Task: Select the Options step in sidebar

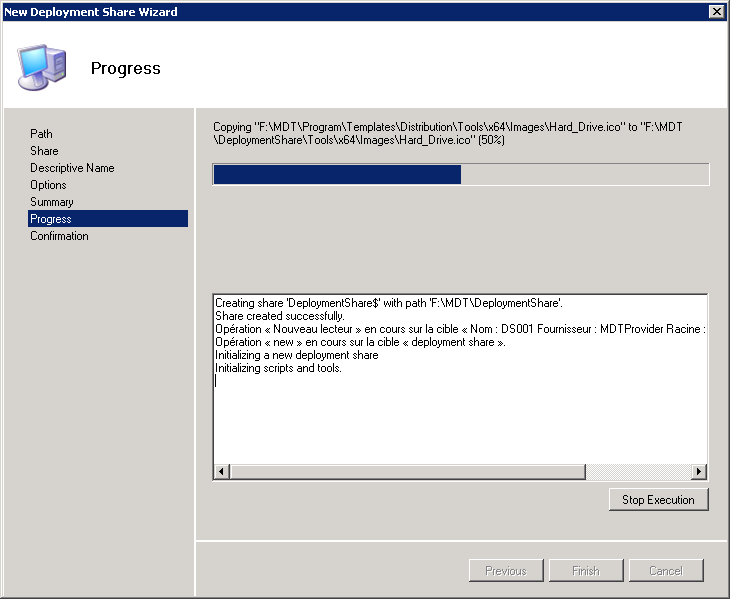Action: click(x=48, y=185)
